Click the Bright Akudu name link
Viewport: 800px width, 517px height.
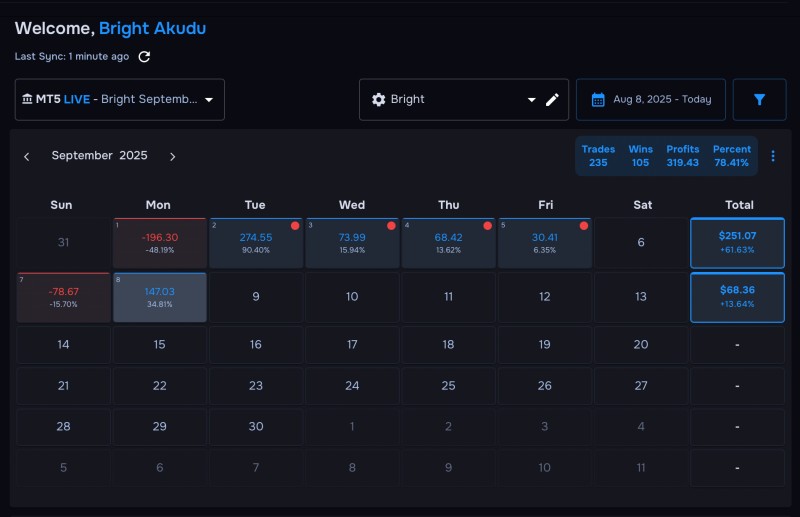point(153,29)
